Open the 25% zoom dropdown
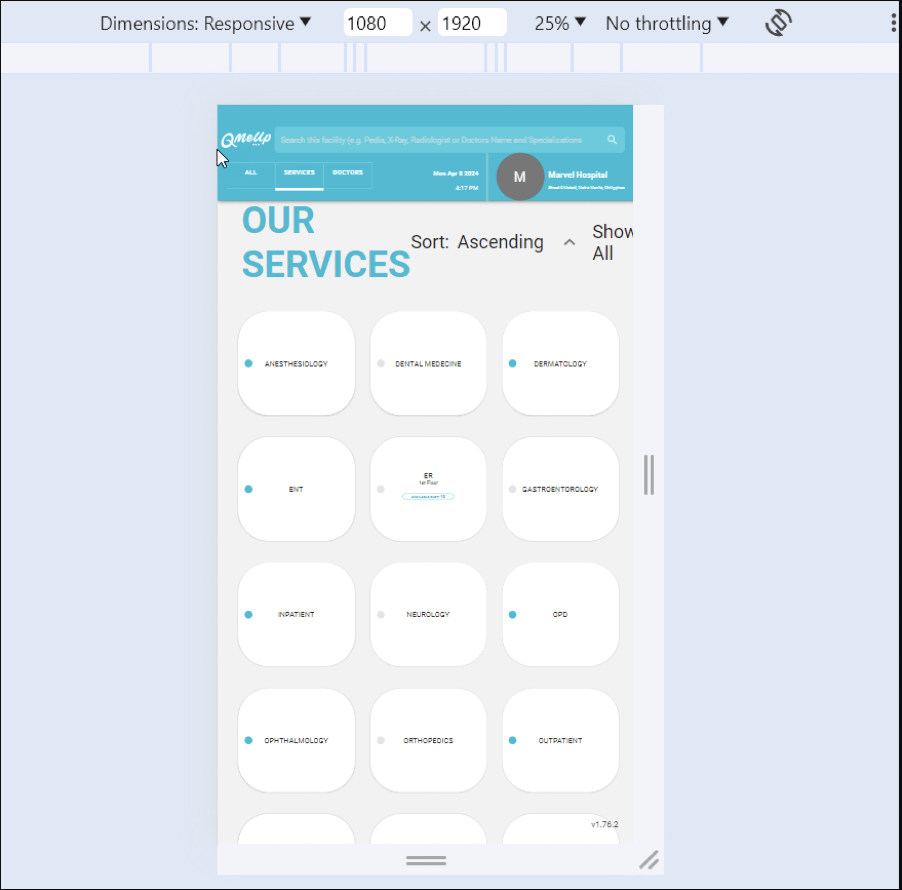 click(x=559, y=24)
